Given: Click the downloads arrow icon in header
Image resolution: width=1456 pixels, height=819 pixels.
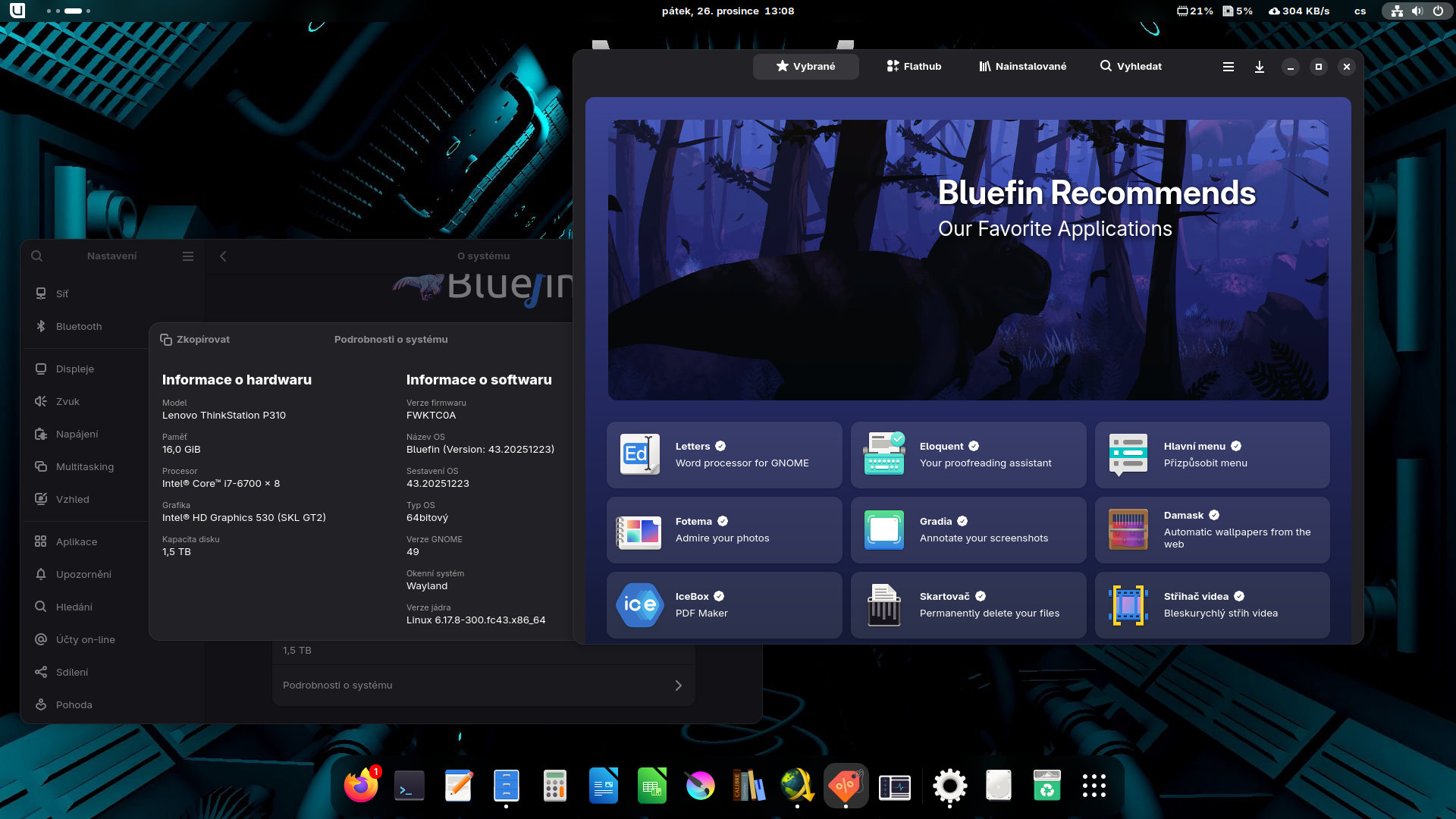Looking at the screenshot, I should [x=1259, y=67].
